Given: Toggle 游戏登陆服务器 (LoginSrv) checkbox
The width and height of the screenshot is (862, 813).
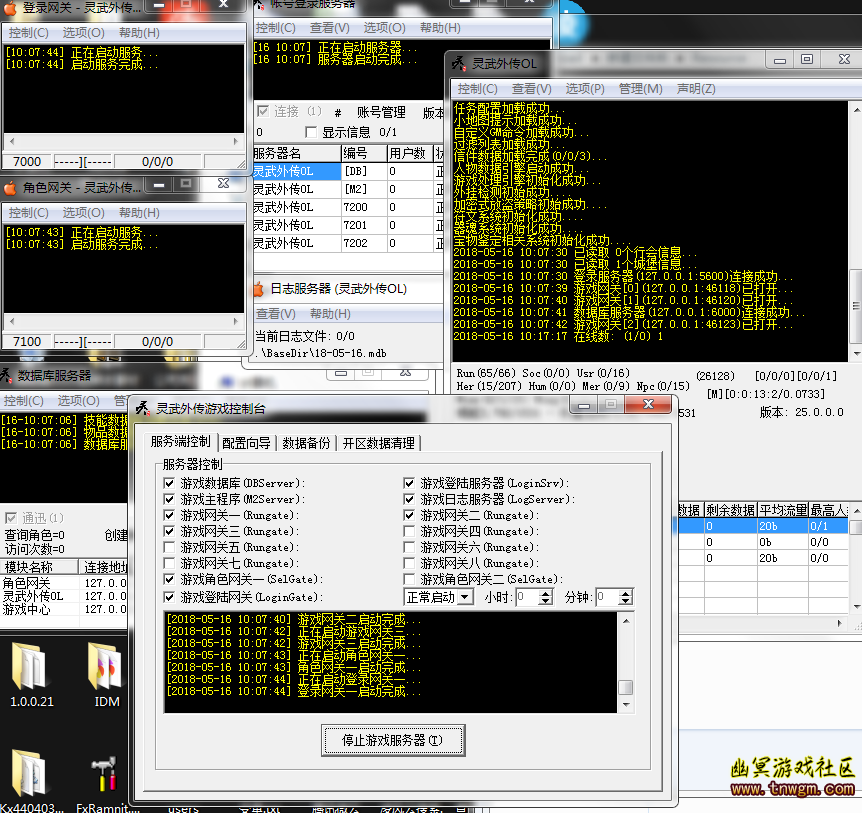Looking at the screenshot, I should point(409,483).
